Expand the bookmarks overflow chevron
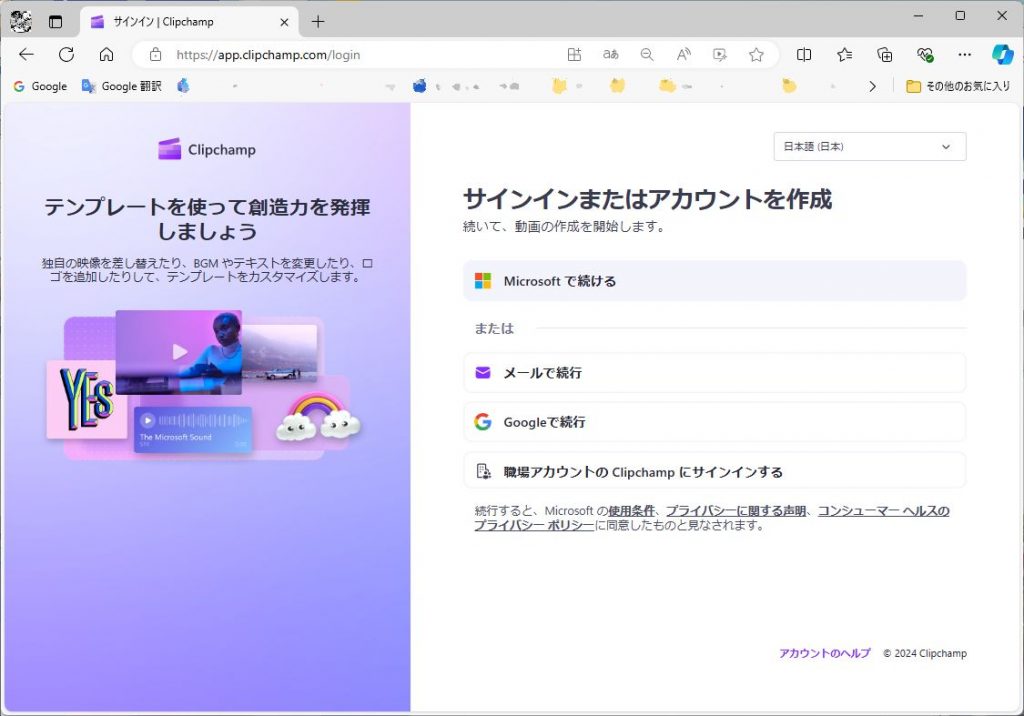Screen dimensions: 1024x716 pos(872,86)
